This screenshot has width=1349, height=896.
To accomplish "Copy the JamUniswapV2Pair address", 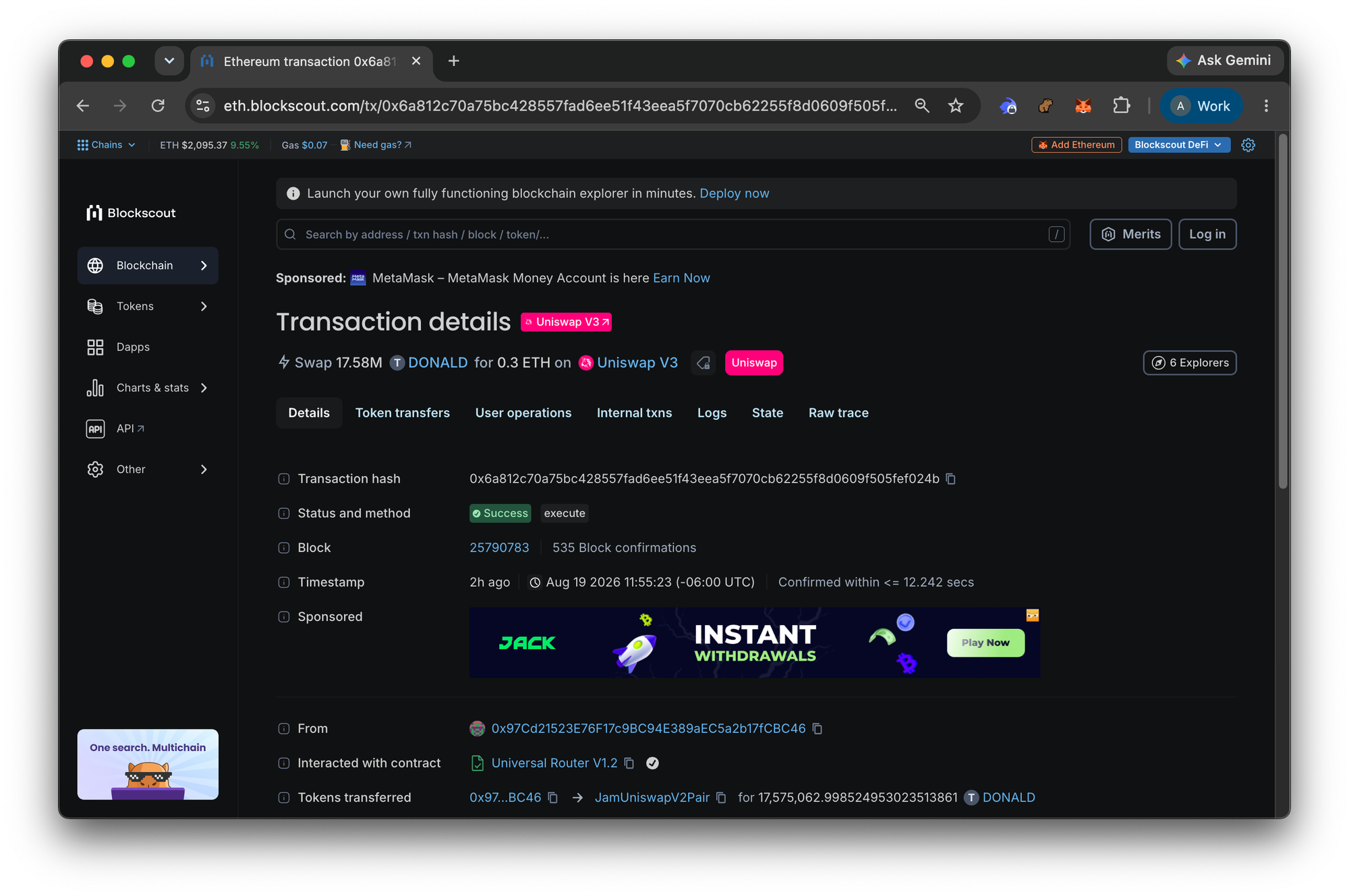I will click(721, 798).
